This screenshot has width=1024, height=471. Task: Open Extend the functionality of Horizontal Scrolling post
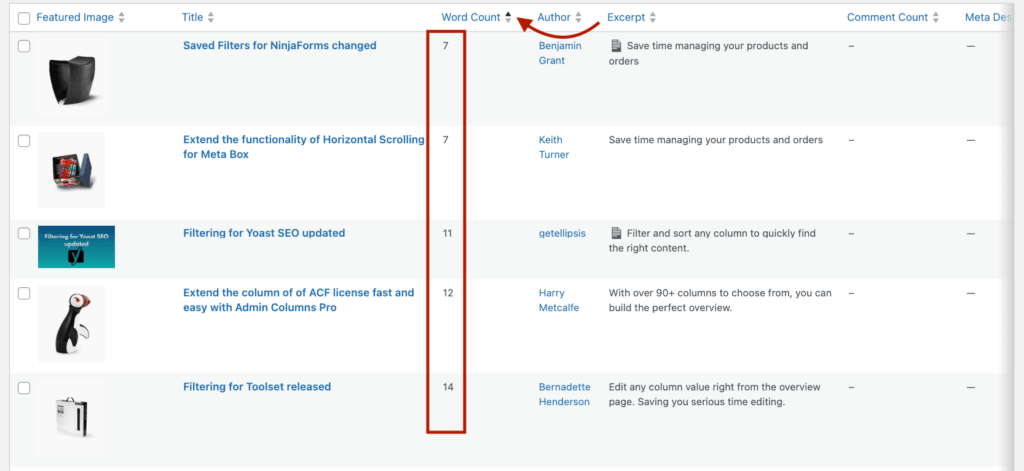click(304, 147)
